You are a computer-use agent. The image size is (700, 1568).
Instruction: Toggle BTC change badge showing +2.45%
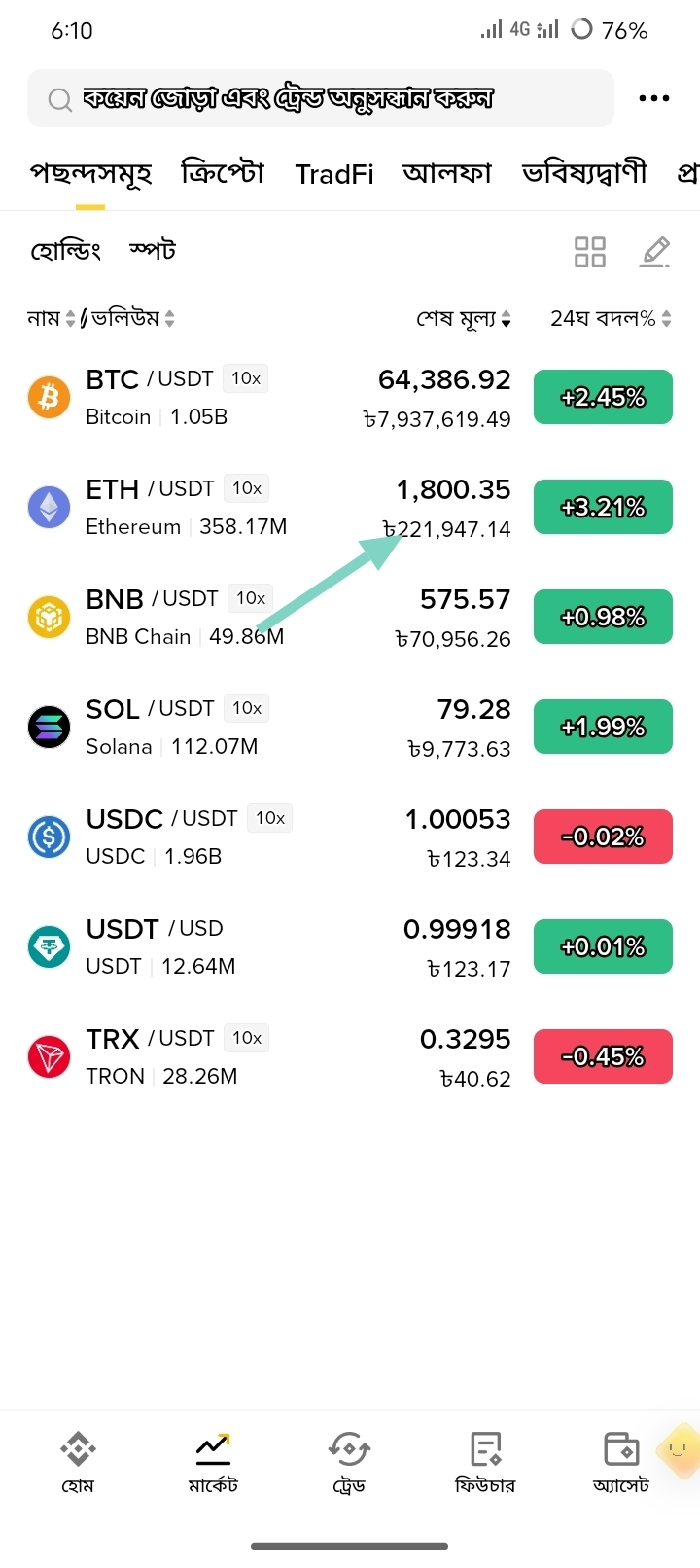click(603, 397)
